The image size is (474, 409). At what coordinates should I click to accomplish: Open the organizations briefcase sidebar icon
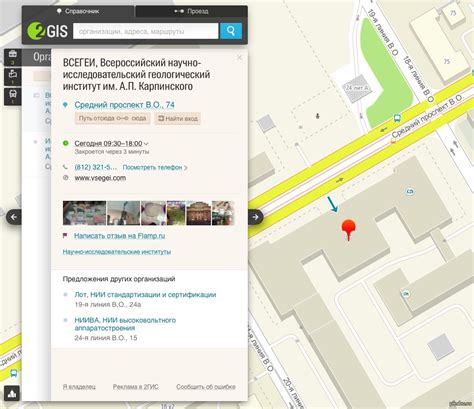13,57
